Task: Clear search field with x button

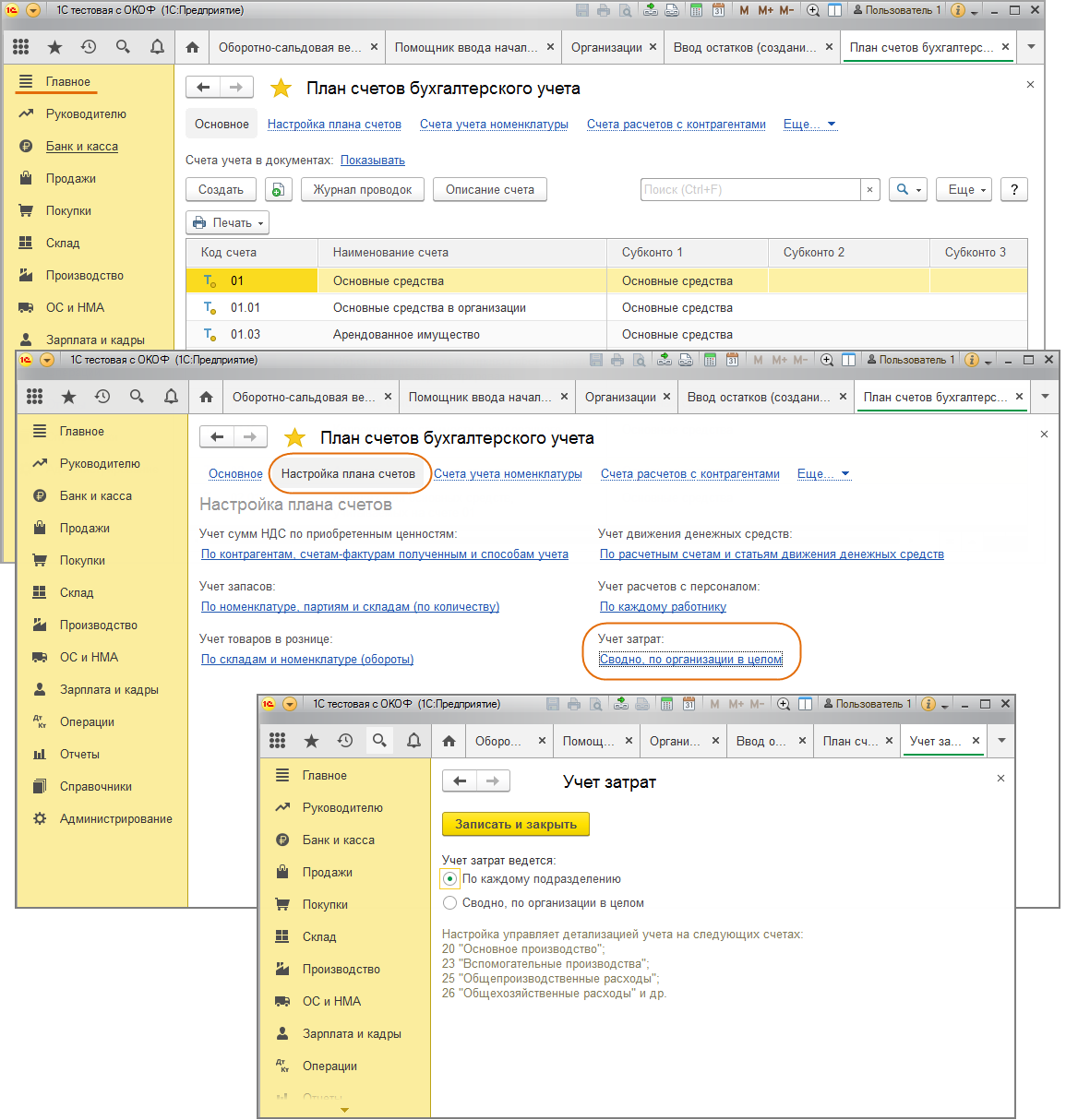Action: [x=869, y=189]
